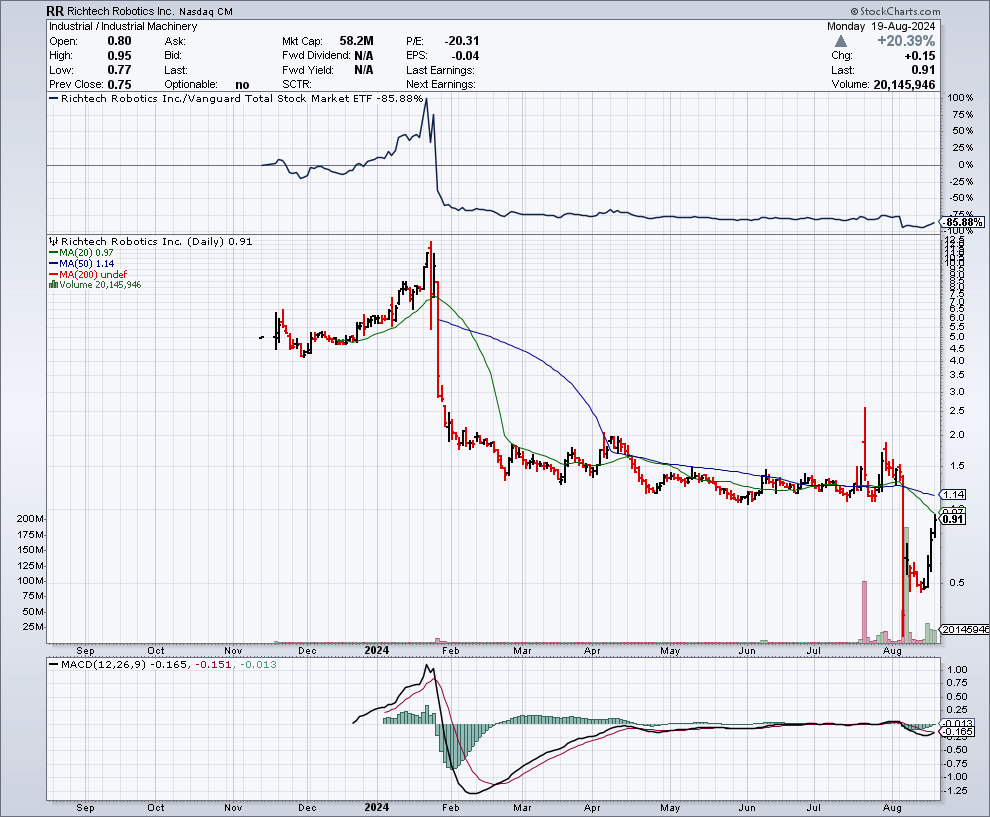
Task: Click the 2024 label on the bottom axis
Action: tap(377, 806)
